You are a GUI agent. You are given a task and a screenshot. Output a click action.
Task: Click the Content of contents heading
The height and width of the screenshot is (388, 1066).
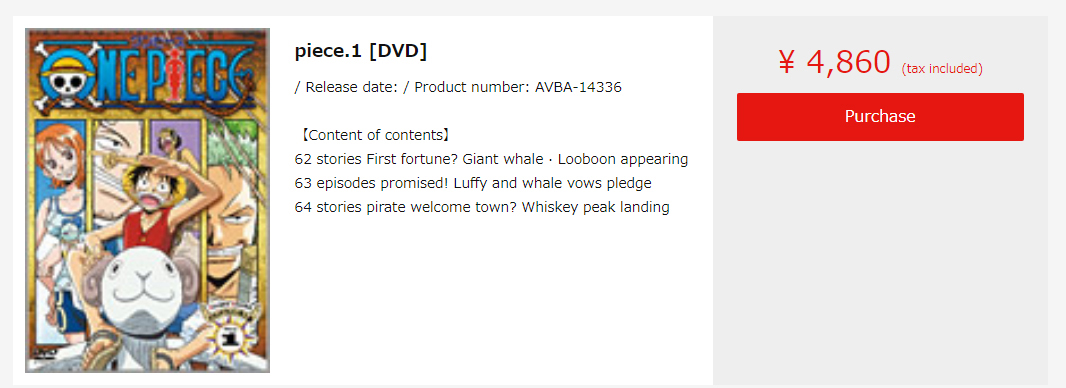pos(374,135)
